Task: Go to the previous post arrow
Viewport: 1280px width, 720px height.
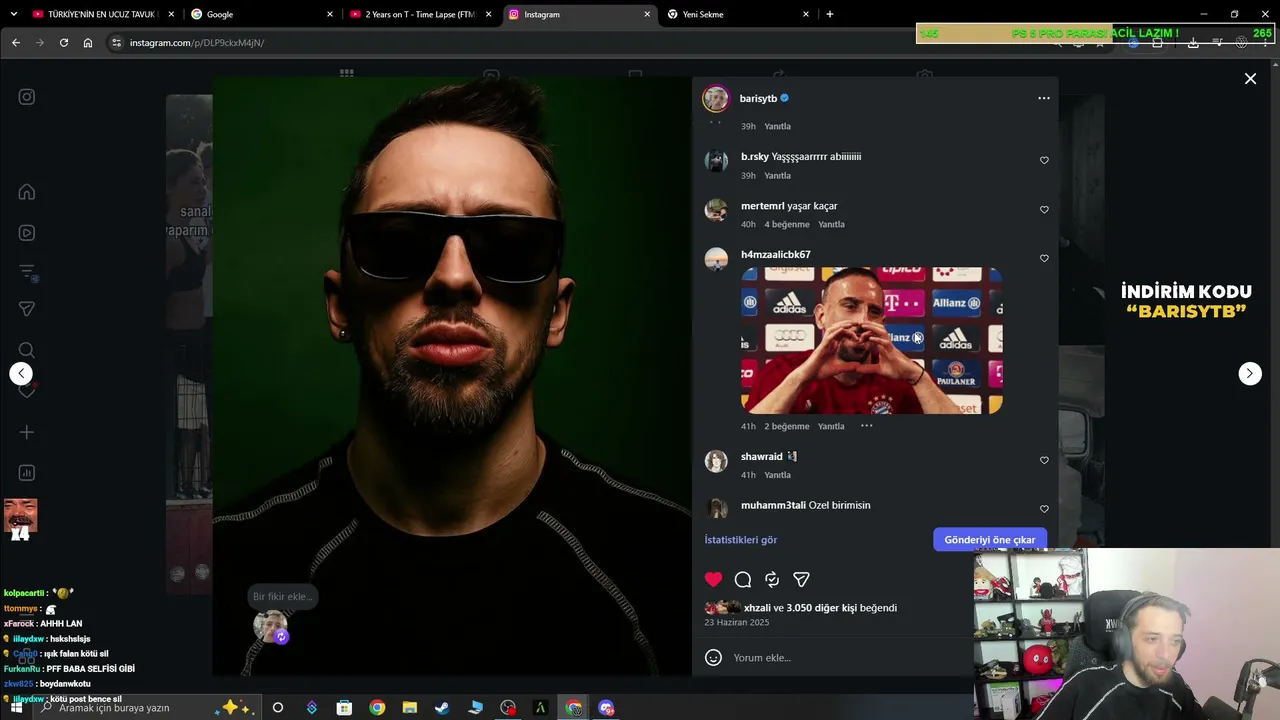Action: click(x=21, y=373)
